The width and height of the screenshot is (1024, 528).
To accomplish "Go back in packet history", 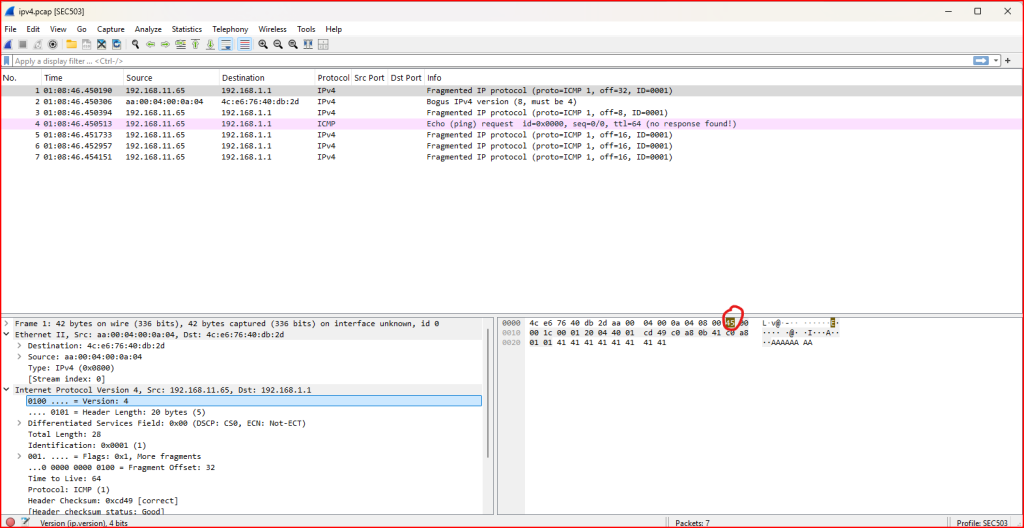I will click(150, 44).
